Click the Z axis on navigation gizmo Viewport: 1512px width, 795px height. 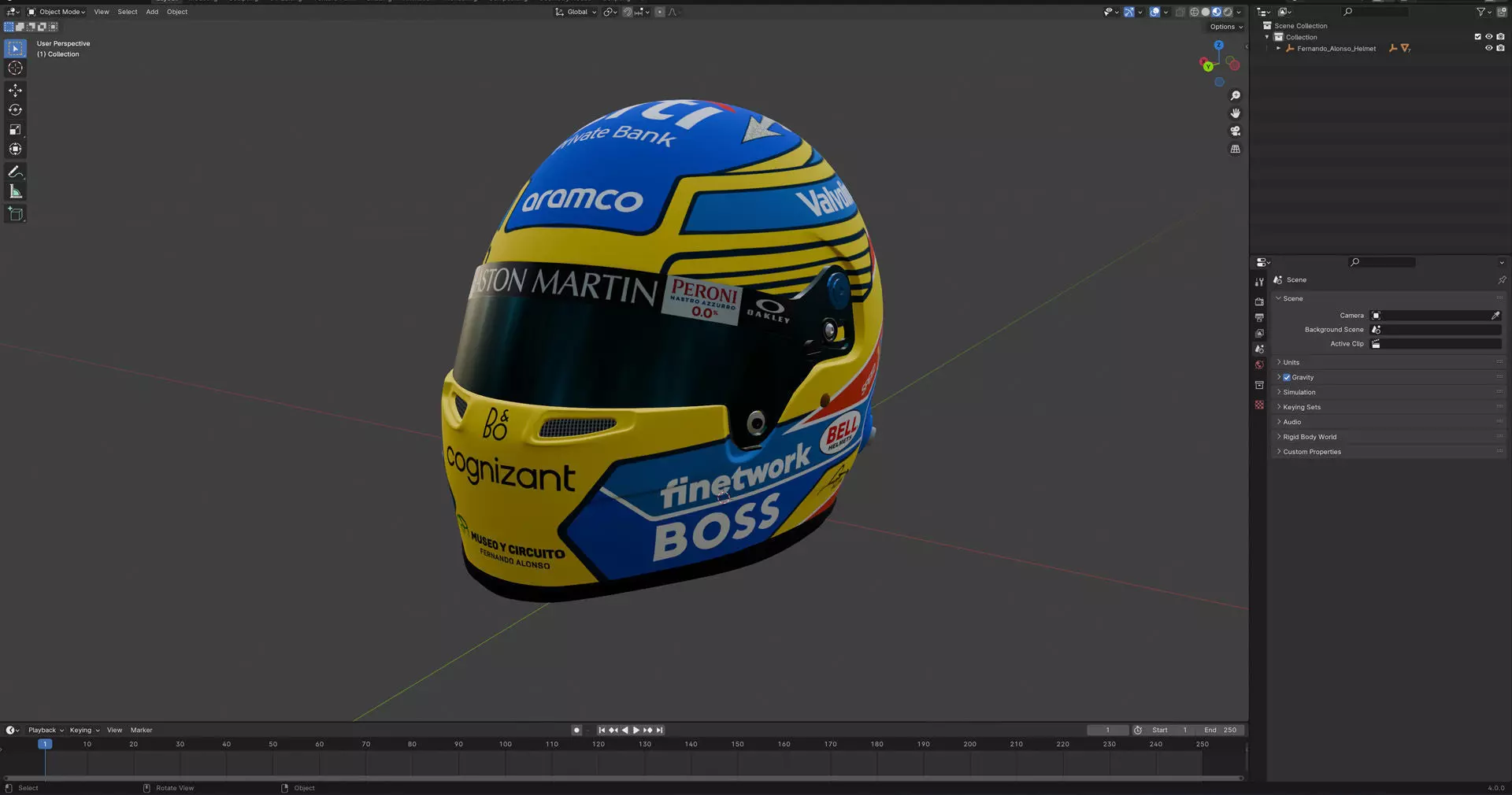pyautogui.click(x=1218, y=46)
